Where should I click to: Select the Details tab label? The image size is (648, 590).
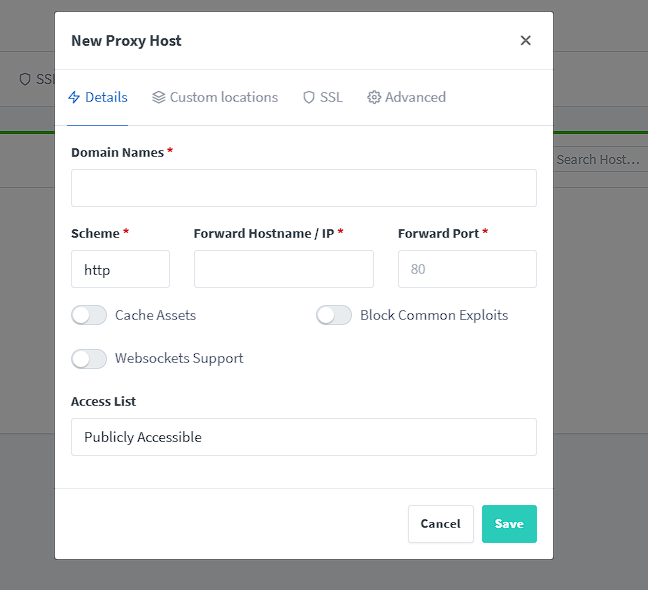(x=106, y=98)
